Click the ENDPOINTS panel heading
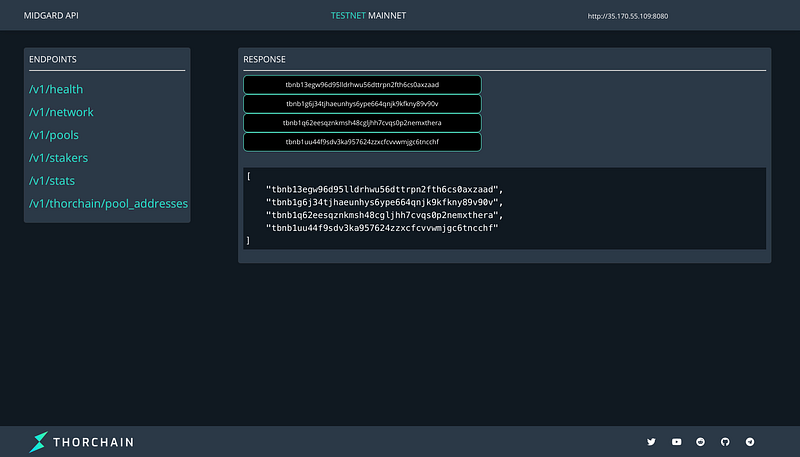The height and width of the screenshot is (457, 800). 53,60
